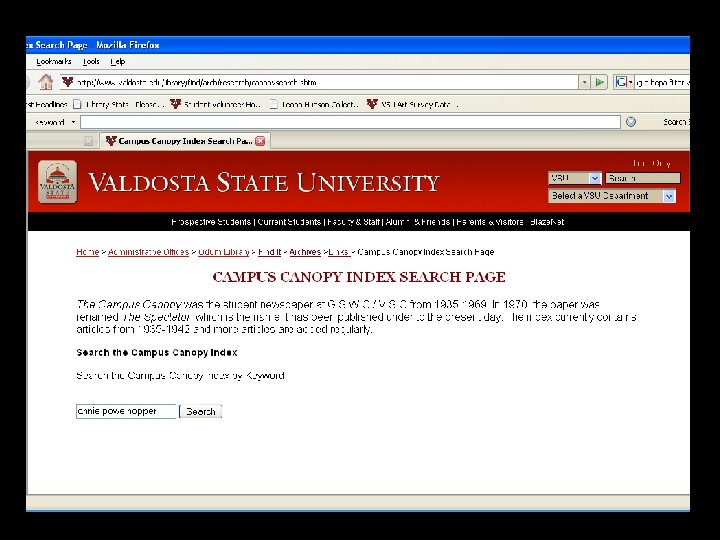
Task: Click the keyword toolbar text field
Action: (x=350, y=122)
